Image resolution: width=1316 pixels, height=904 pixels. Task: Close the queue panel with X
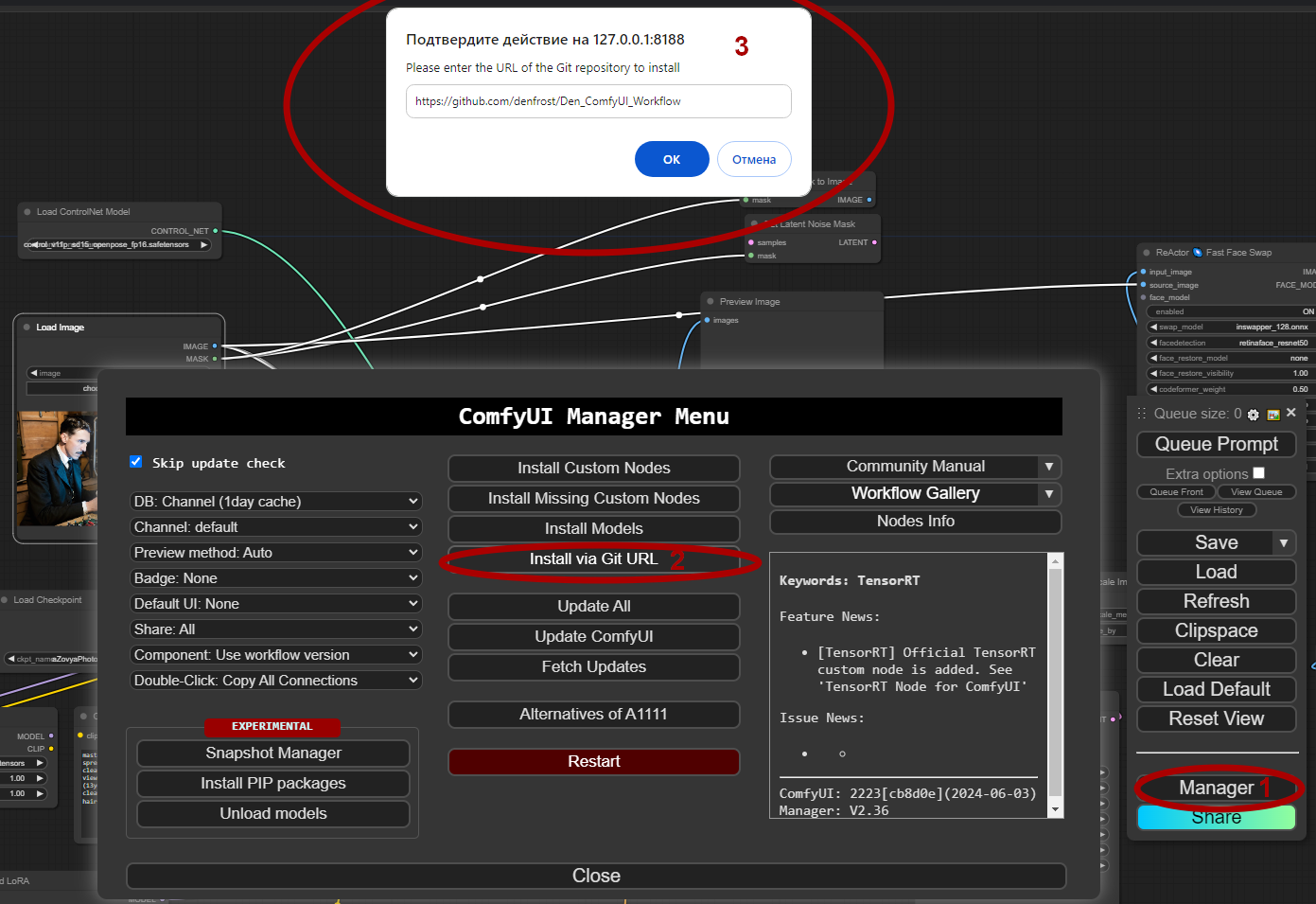1291,413
